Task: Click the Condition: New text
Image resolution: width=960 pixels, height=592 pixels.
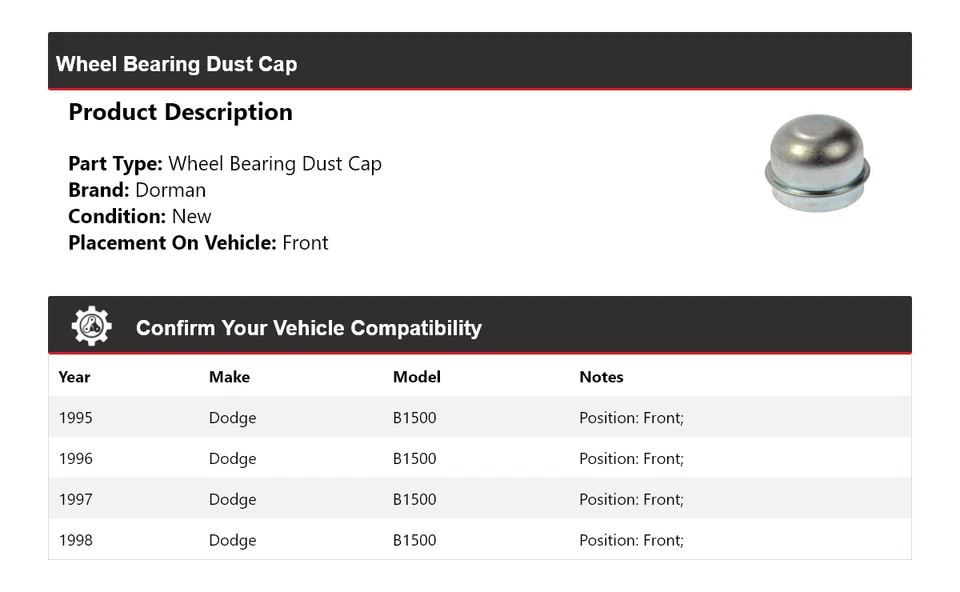Action: (140, 216)
